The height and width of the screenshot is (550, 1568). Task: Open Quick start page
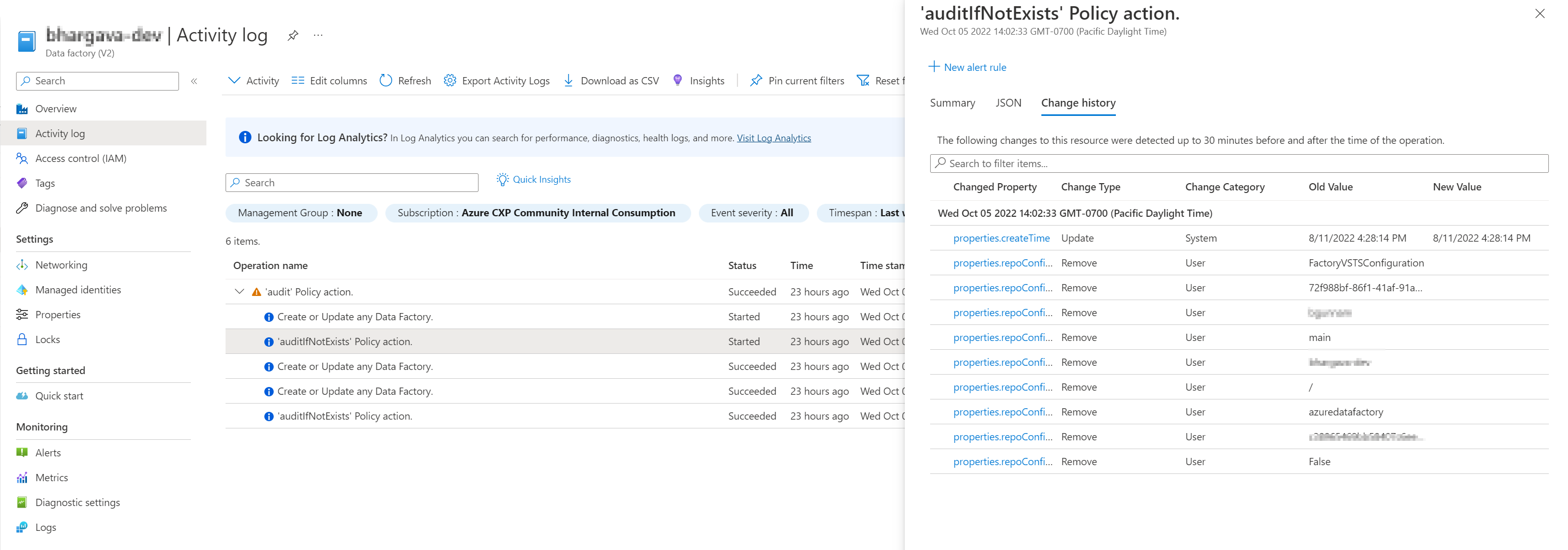pos(59,396)
